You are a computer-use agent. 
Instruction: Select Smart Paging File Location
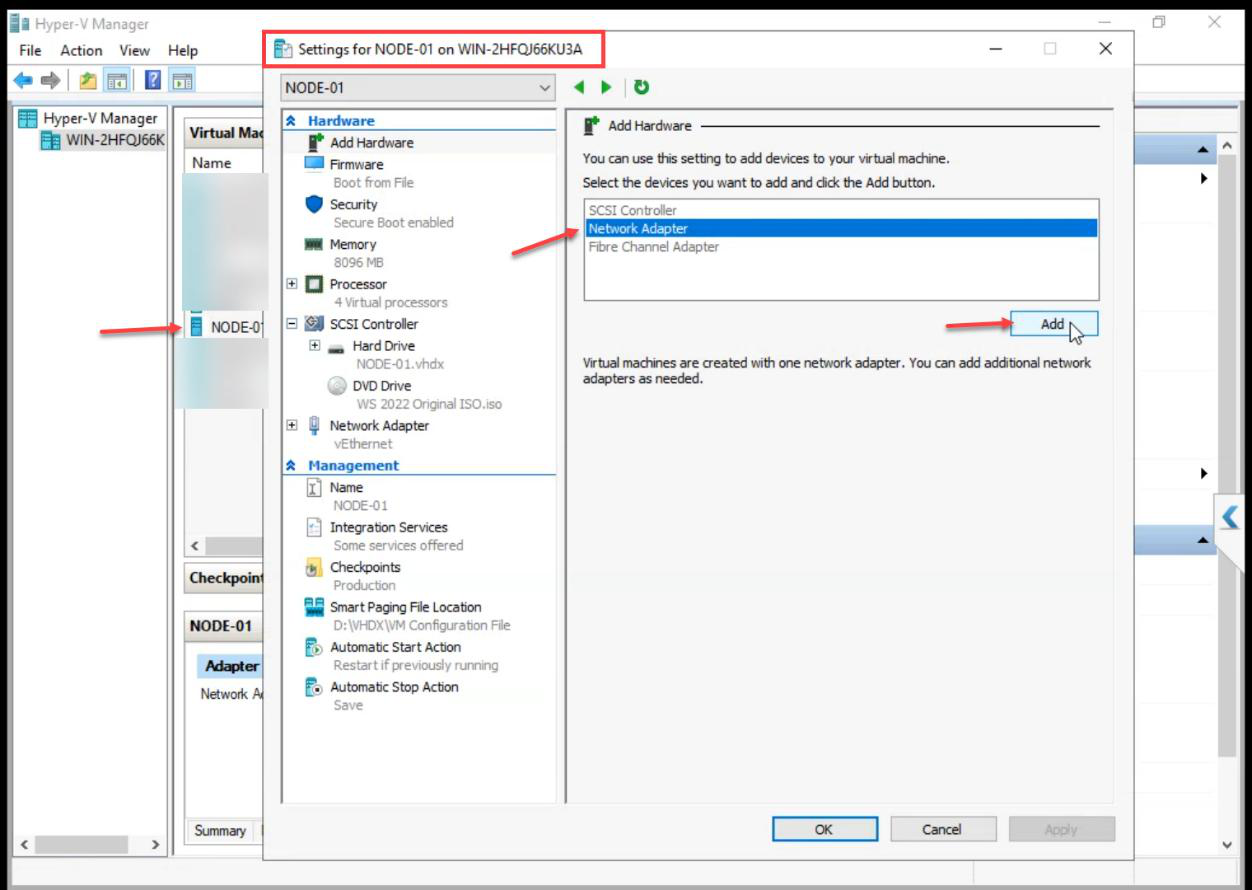point(405,607)
